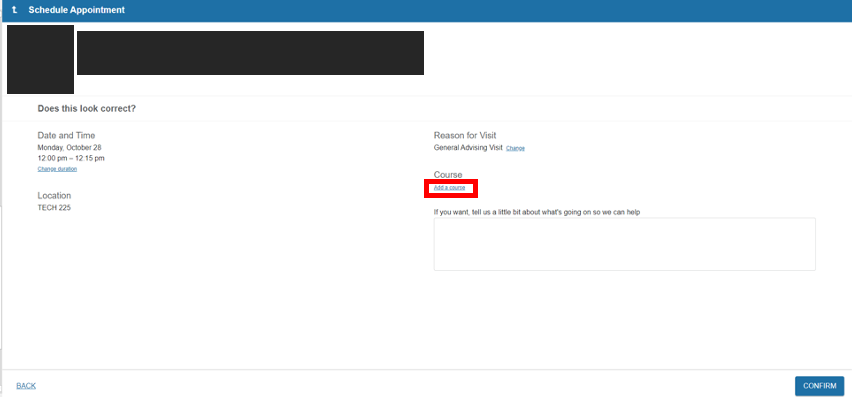Click the 'If you want, tell us' prompt

537,212
